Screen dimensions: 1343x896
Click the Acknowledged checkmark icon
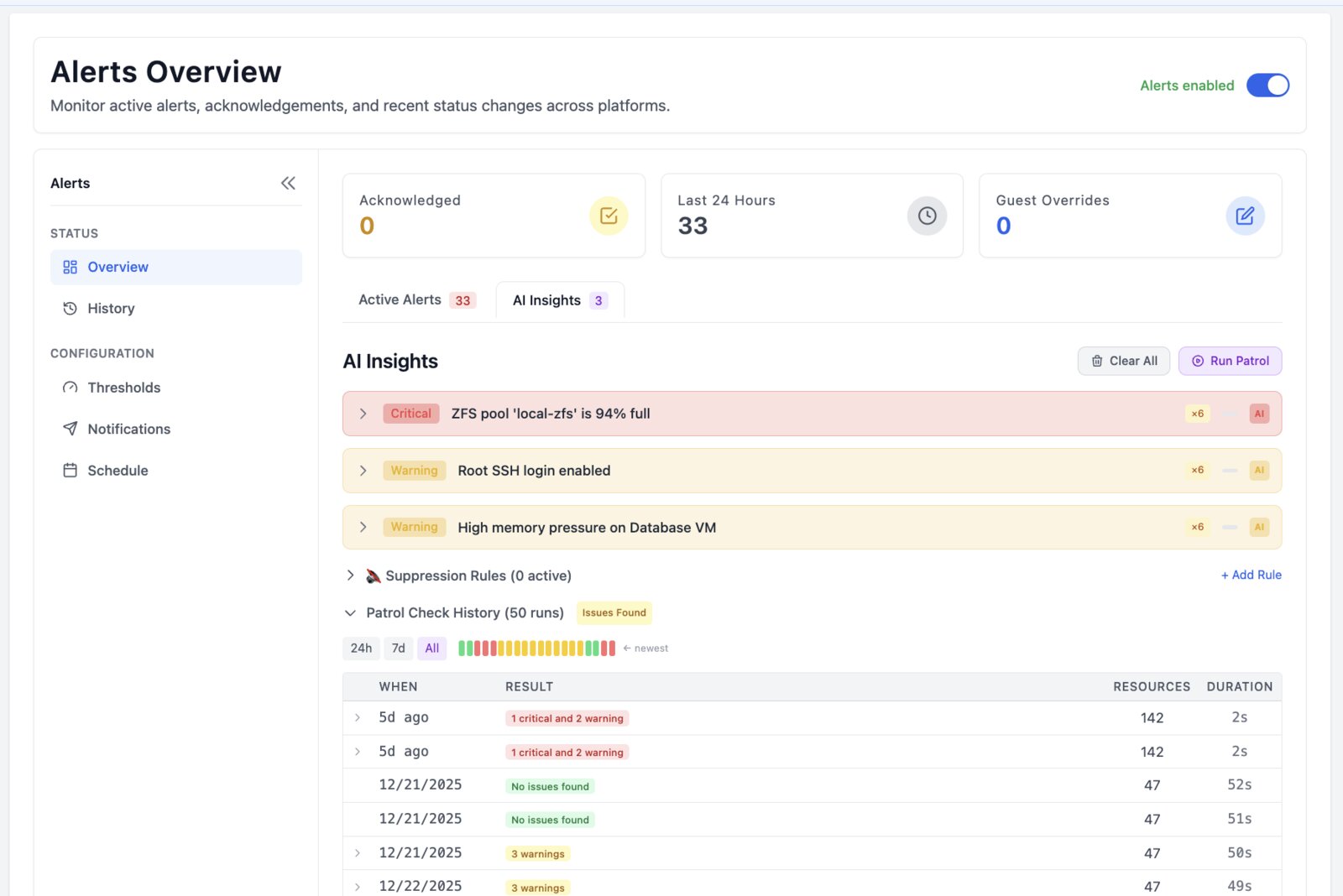(609, 216)
